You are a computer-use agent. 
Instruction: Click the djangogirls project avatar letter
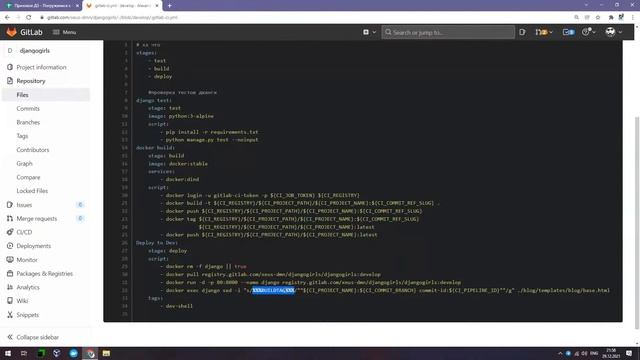click(10, 51)
